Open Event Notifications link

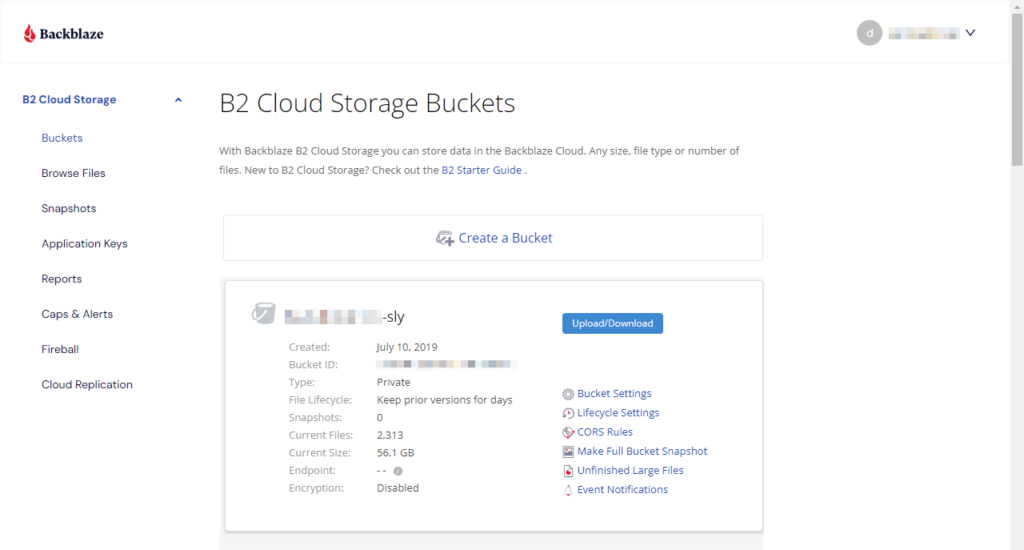(622, 489)
